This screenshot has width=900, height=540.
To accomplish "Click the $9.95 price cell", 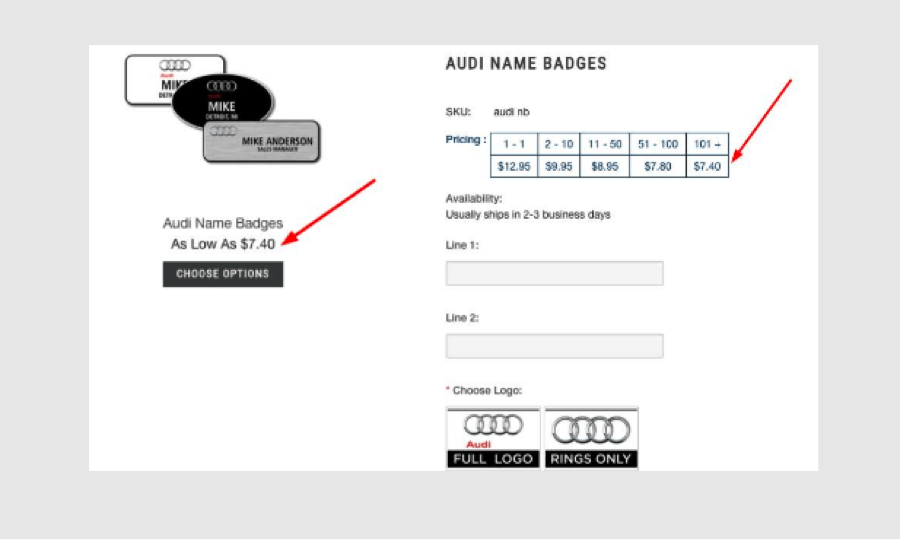I will click(559, 166).
